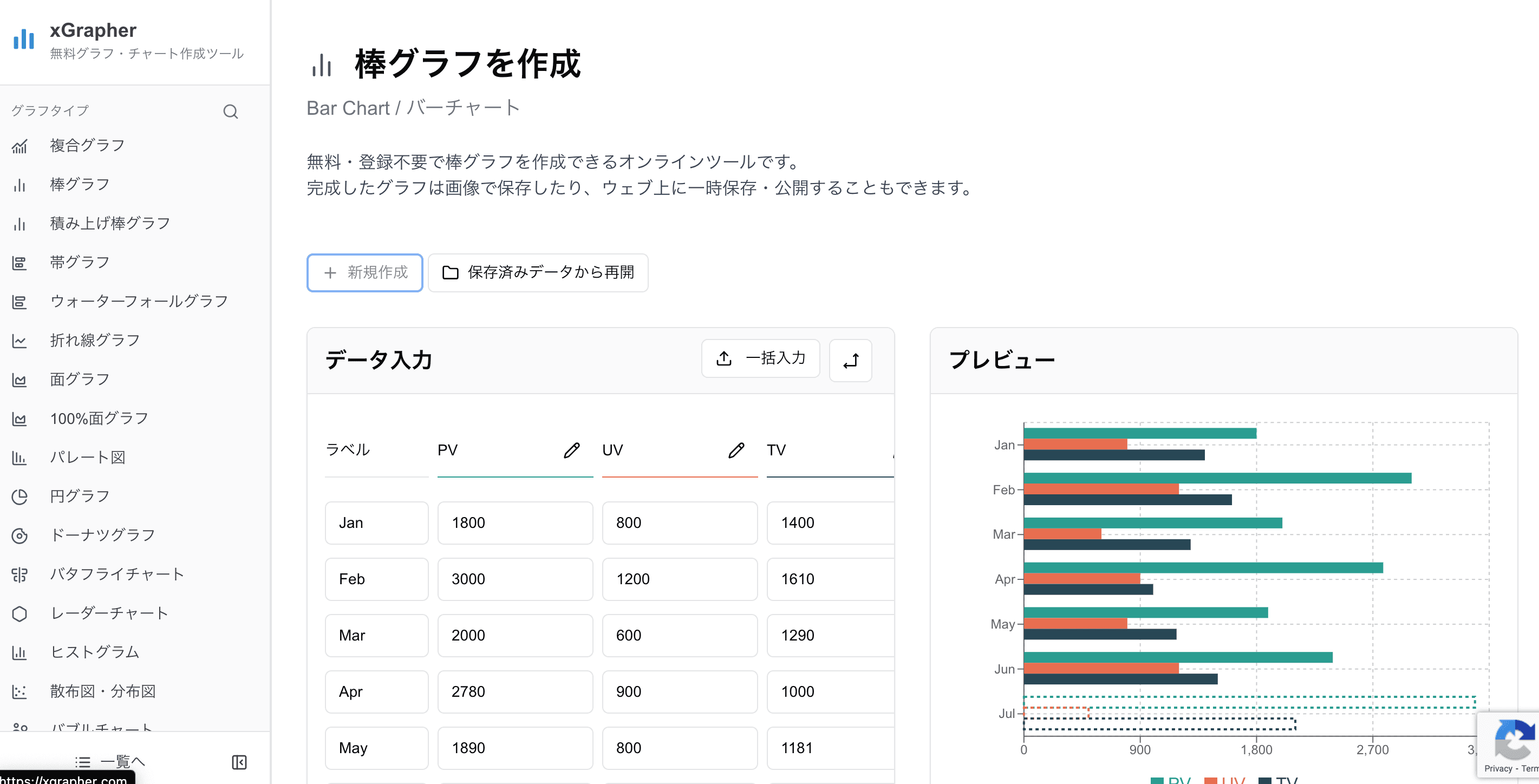1539x784 pixels.
Task: Click the swap rows and columns icon
Action: [x=850, y=361]
